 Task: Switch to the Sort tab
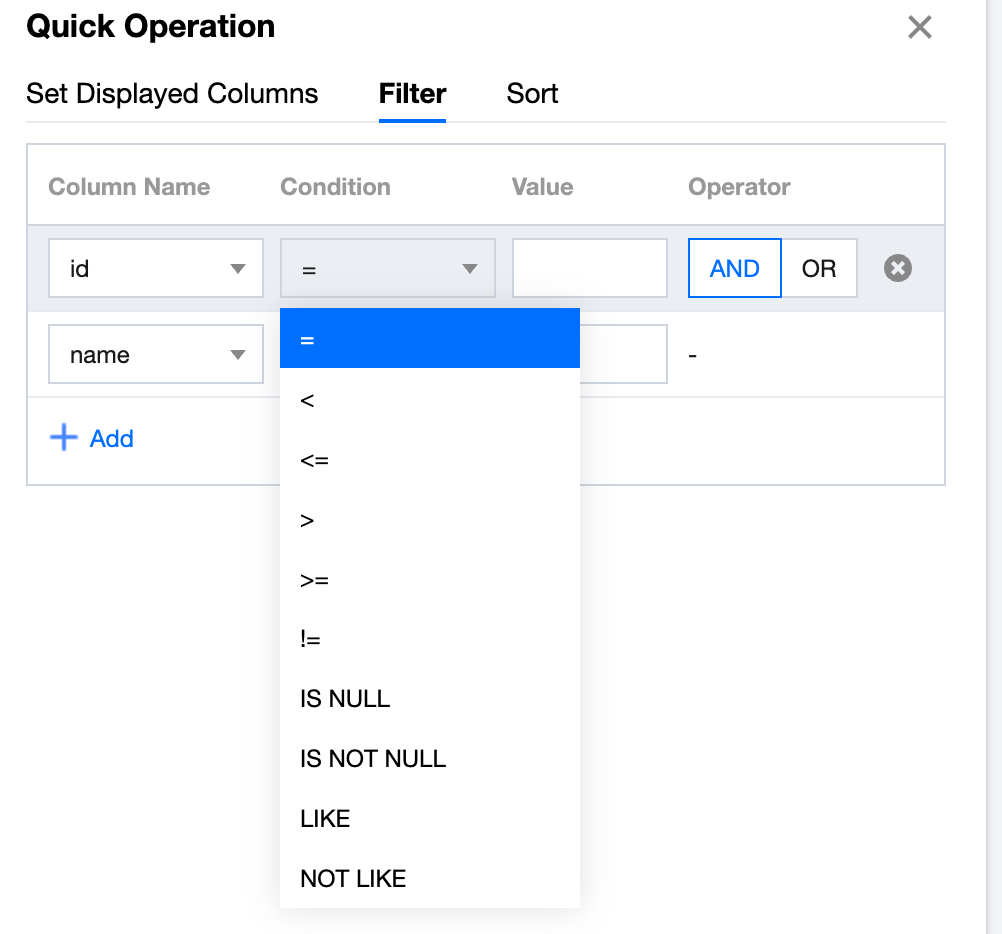coord(532,94)
